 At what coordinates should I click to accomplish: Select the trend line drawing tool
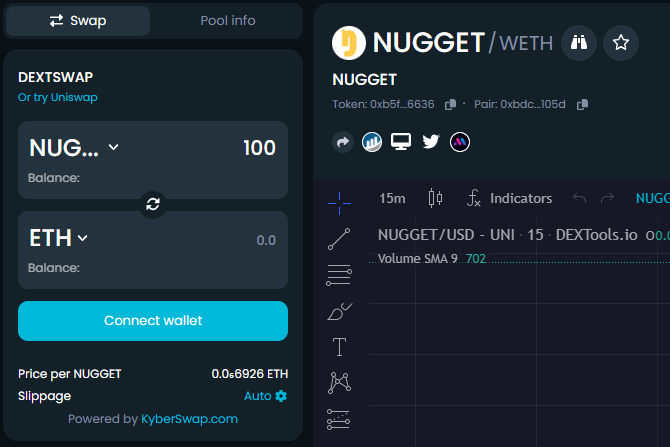pyautogui.click(x=339, y=238)
